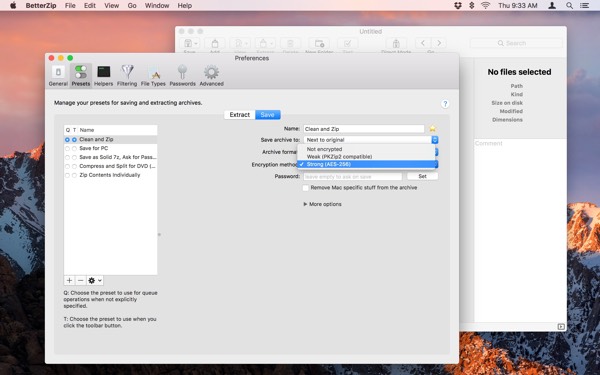This screenshot has height=375, width=600.
Task: Open the View menu
Action: coord(111,5)
